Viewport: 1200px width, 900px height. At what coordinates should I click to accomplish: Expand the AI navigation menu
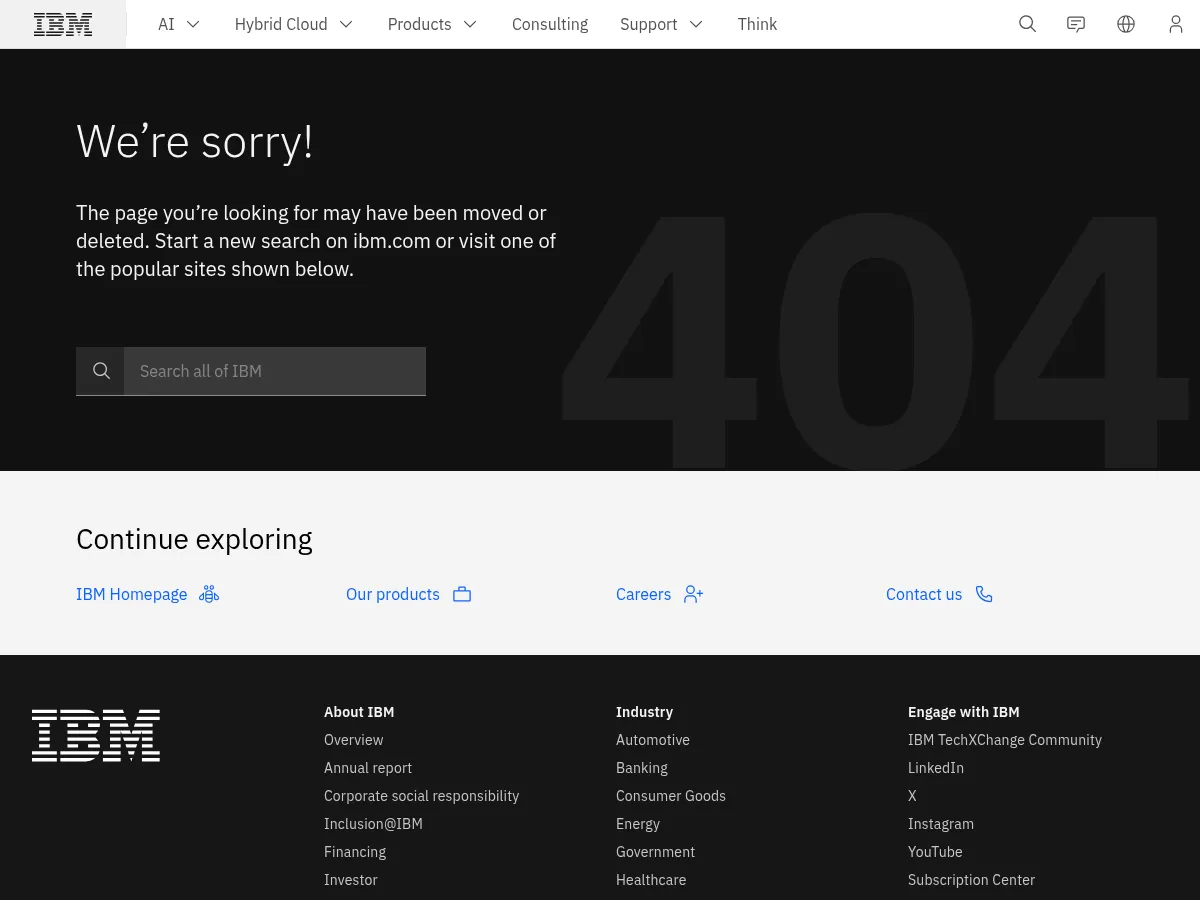coord(192,24)
